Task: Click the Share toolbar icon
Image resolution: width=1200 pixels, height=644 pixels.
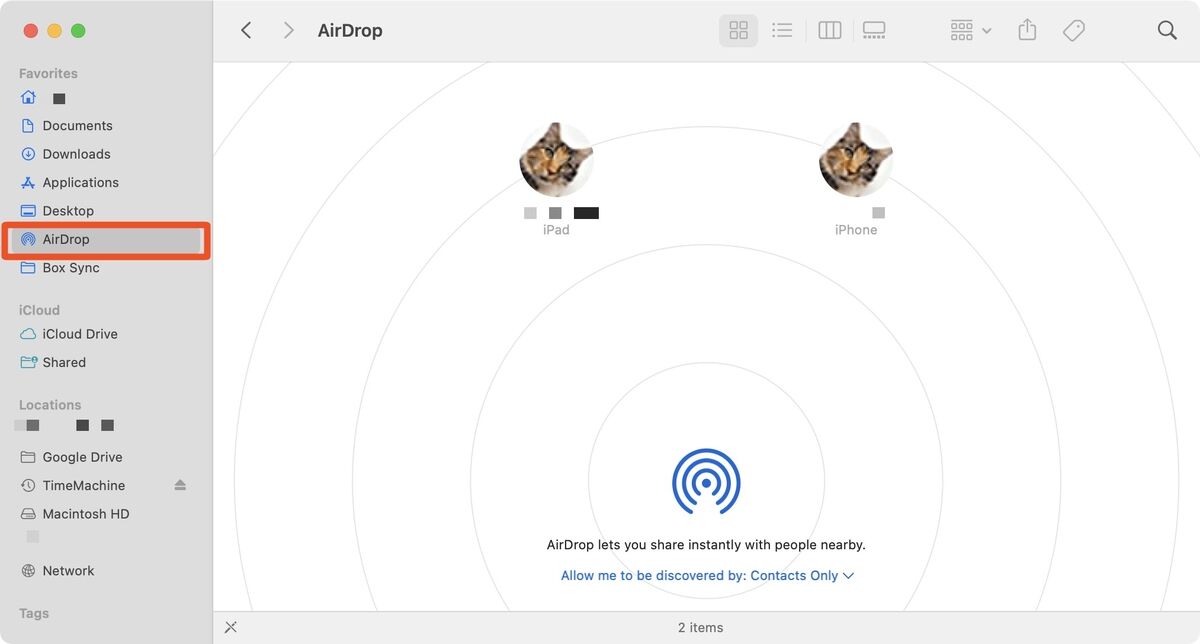Action: pyautogui.click(x=1027, y=30)
